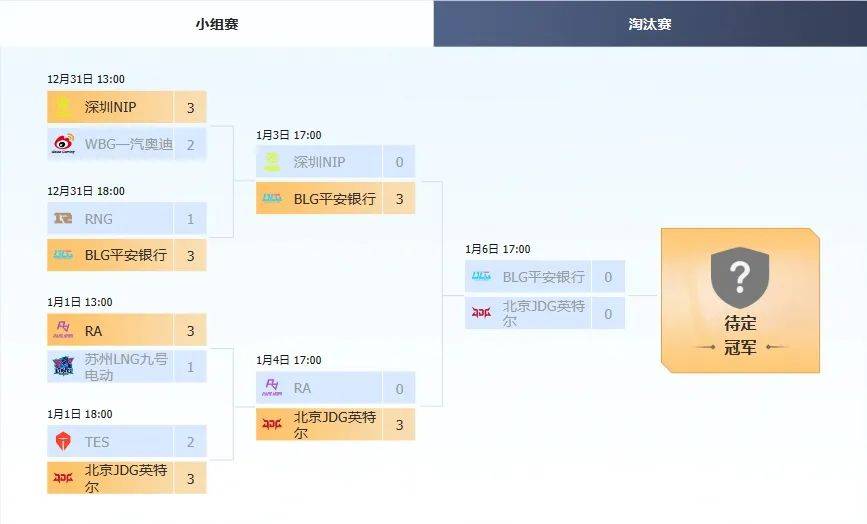Click the RNG team logo
The image size is (867, 524).
pos(63,218)
